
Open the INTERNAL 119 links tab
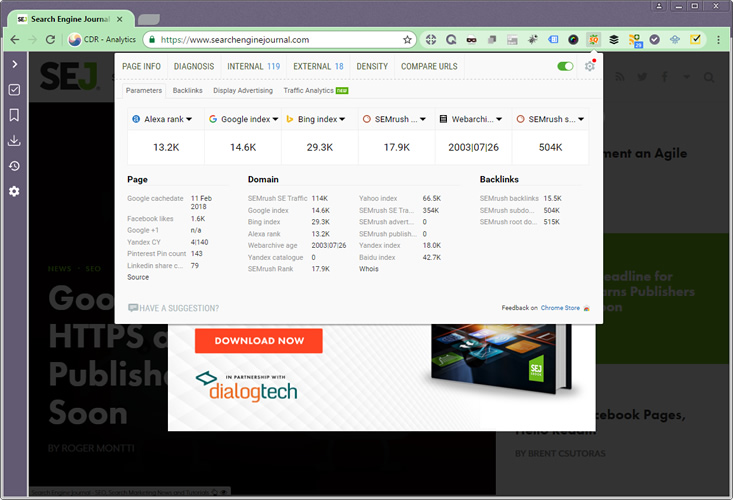click(x=253, y=66)
